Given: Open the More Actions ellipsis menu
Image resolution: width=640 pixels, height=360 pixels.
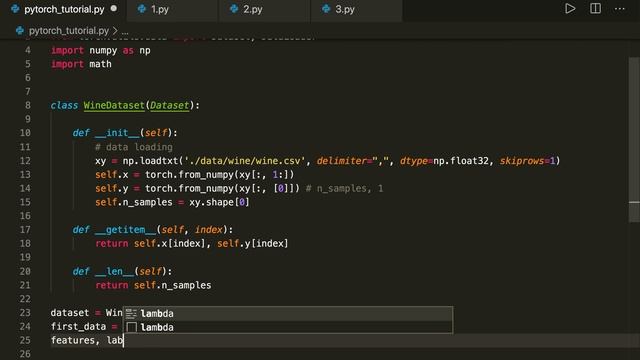Looking at the screenshot, I should pyautogui.click(x=620, y=9).
